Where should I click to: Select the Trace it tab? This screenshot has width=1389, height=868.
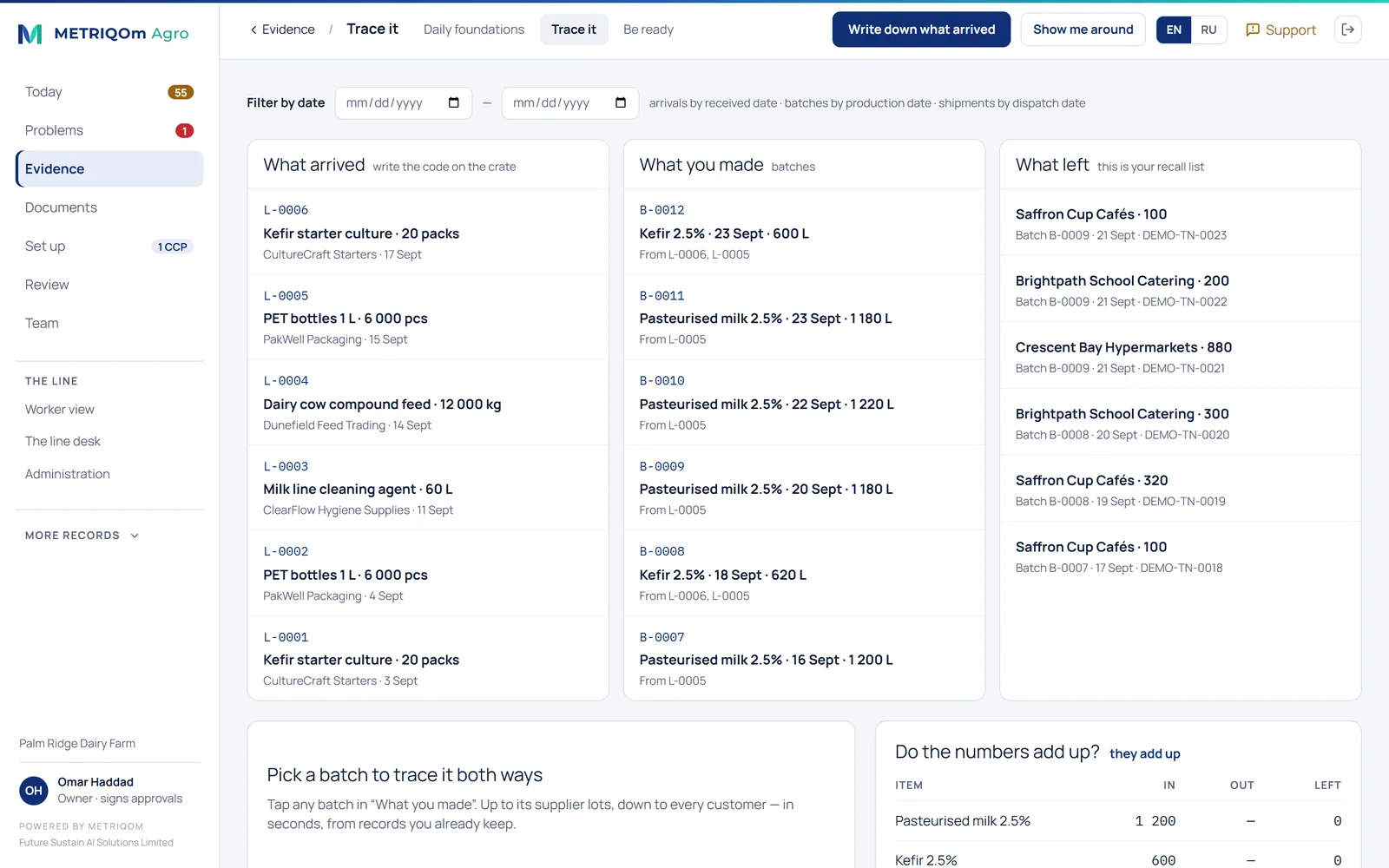pyautogui.click(x=574, y=30)
